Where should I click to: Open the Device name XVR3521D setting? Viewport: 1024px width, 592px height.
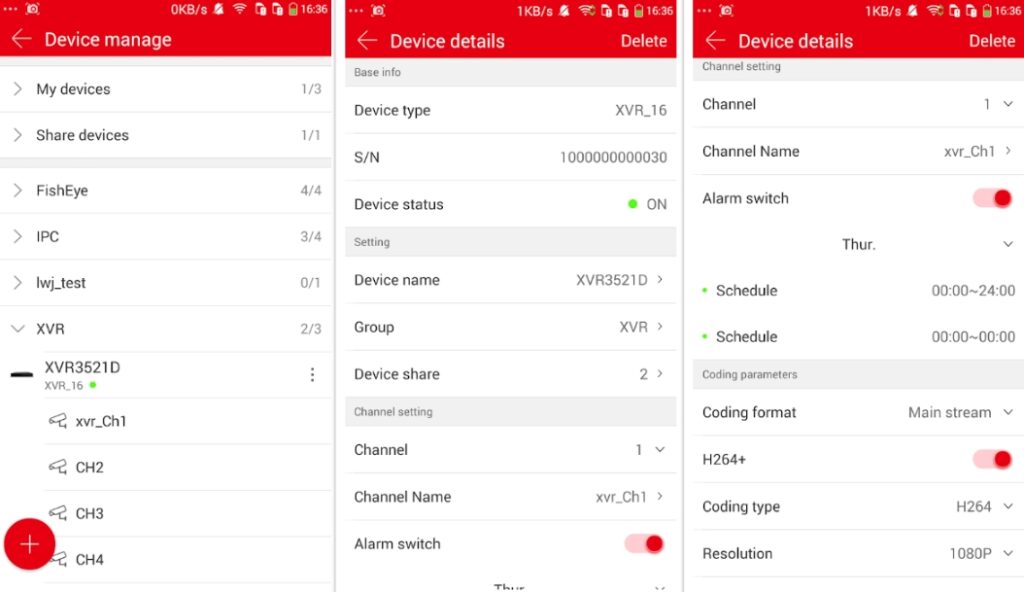coord(510,280)
